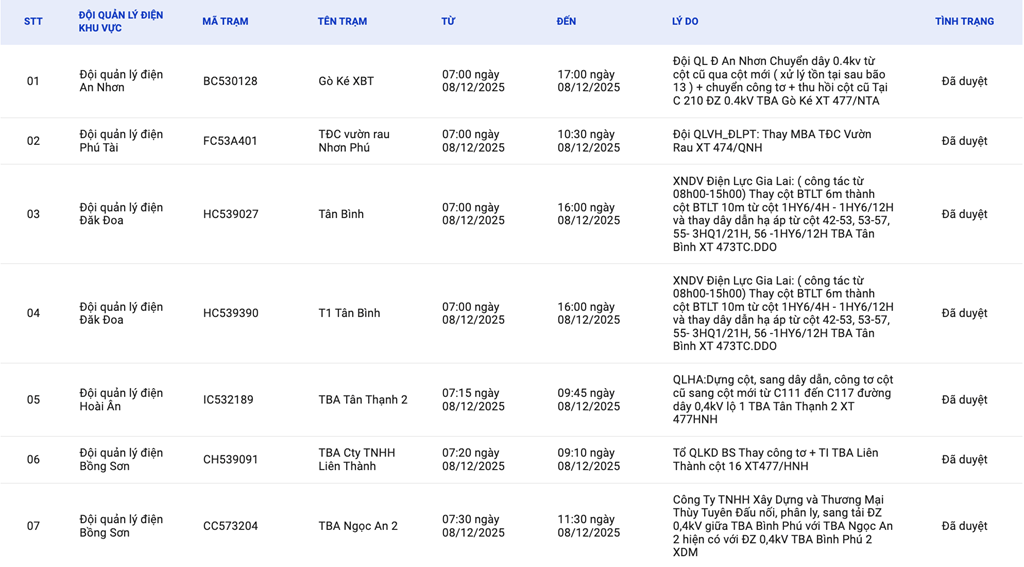Click the TỪ column header

click(x=448, y=22)
